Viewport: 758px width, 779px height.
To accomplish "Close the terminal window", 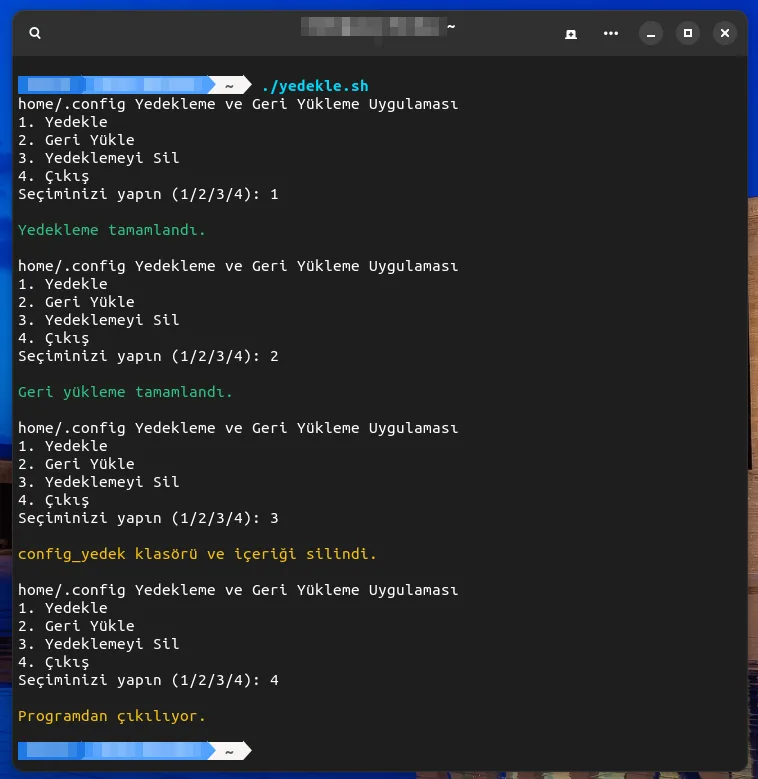I will [x=725, y=33].
